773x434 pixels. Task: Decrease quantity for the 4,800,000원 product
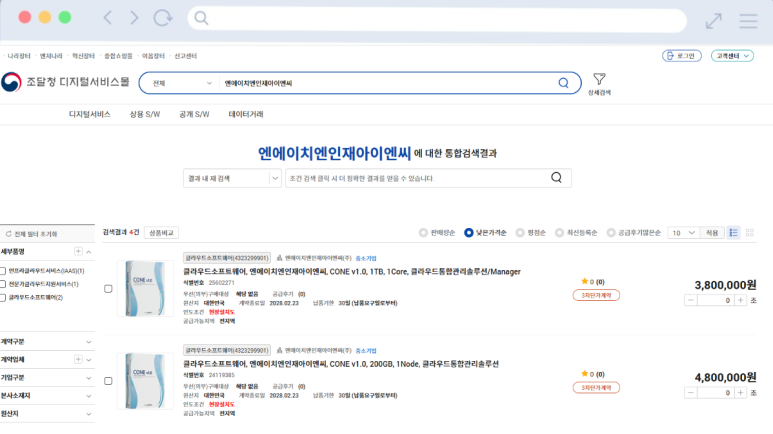click(x=691, y=393)
